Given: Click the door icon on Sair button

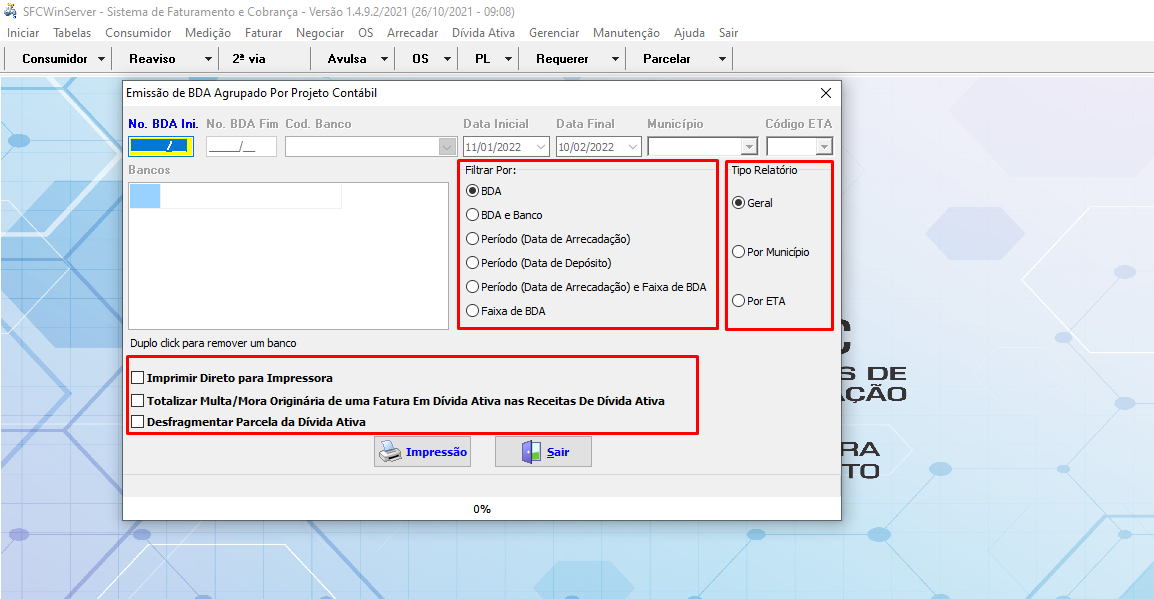Looking at the screenshot, I should (531, 452).
